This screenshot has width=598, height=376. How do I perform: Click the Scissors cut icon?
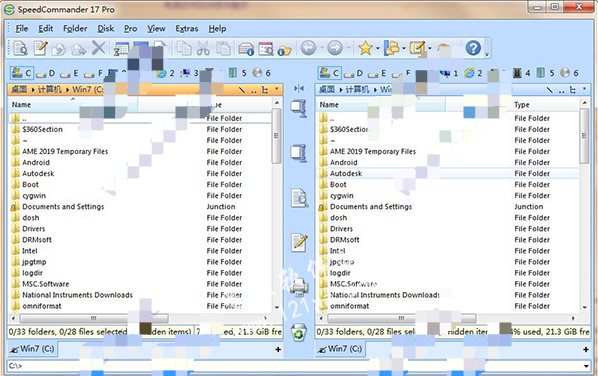click(203, 49)
